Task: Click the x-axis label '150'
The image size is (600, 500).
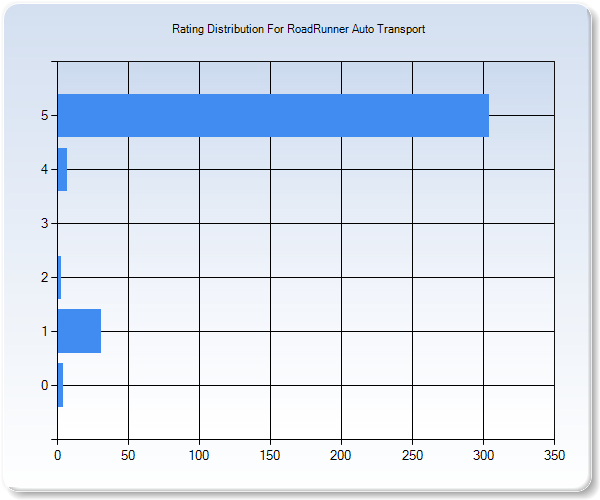Action: (x=270, y=455)
